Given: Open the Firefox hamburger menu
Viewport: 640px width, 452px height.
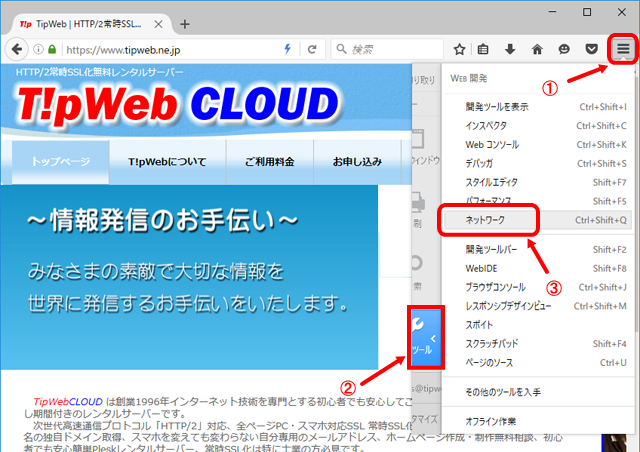Looking at the screenshot, I should point(623,49).
